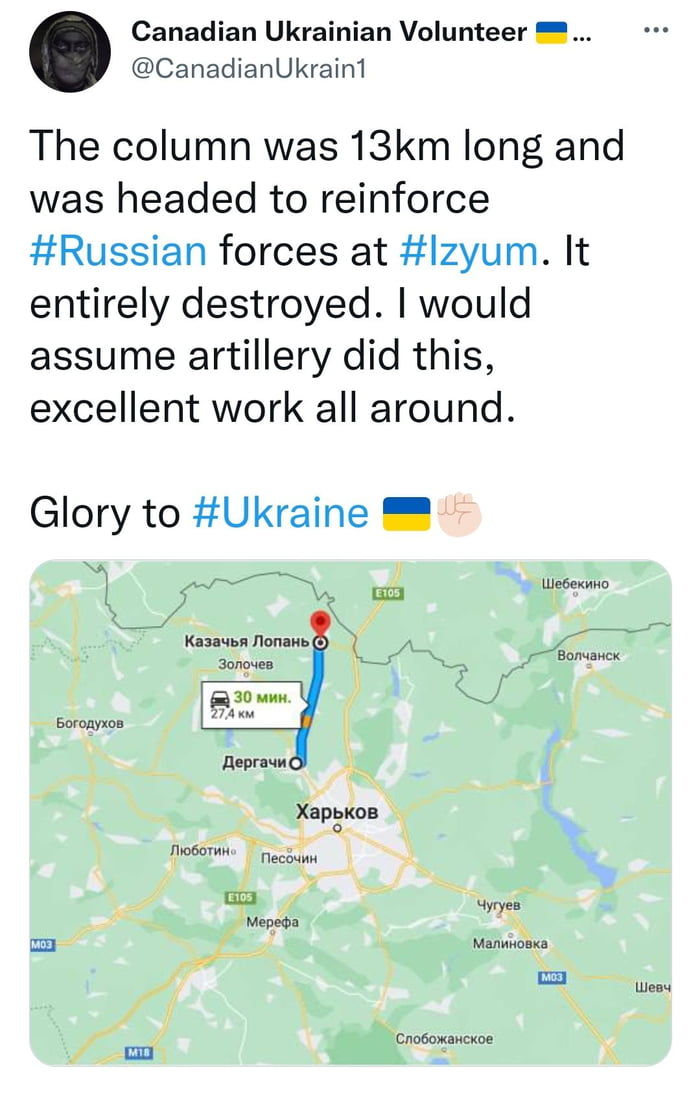Click the Шебекино town label

(575, 583)
